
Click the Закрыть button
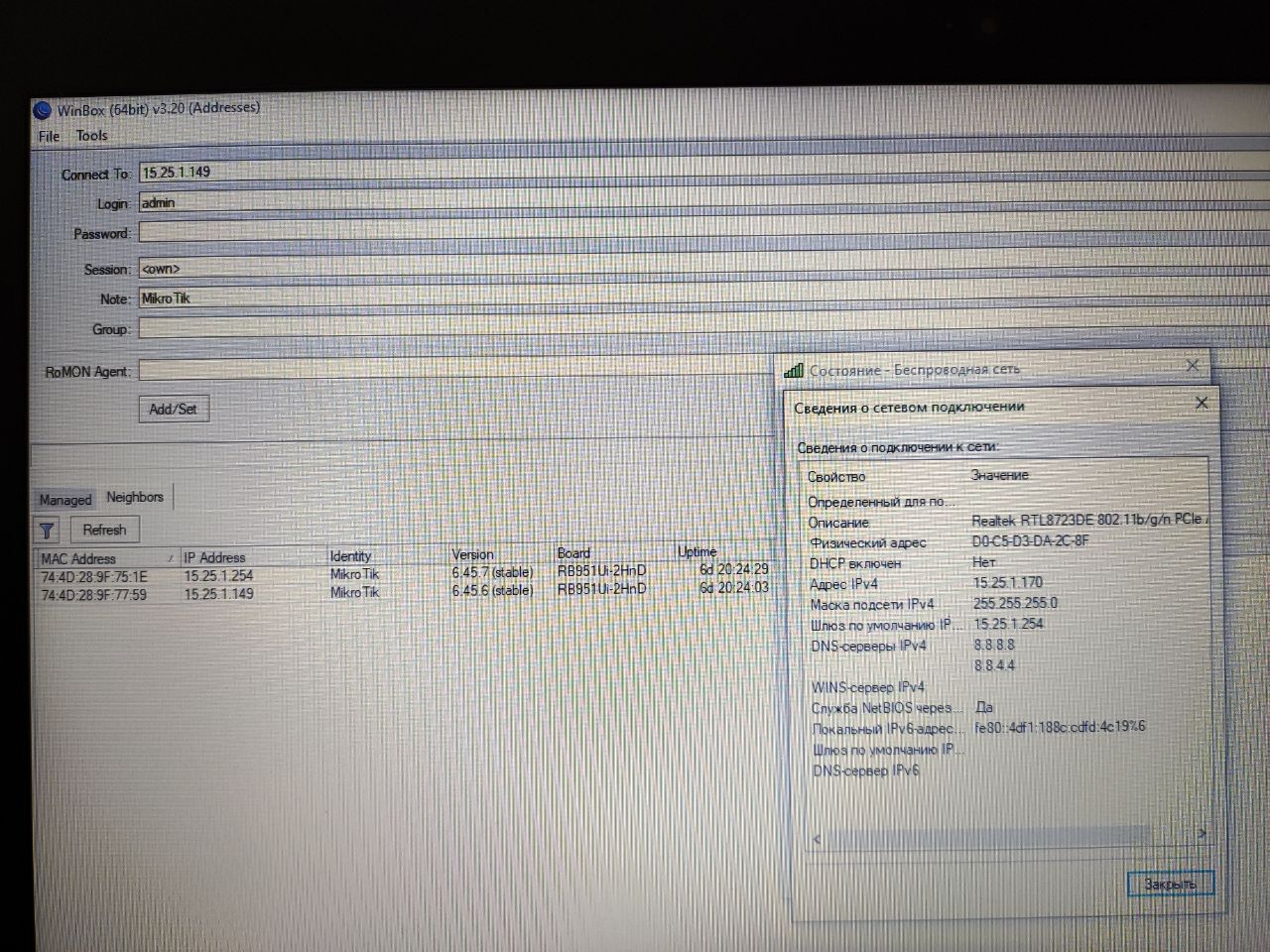[x=1171, y=883]
